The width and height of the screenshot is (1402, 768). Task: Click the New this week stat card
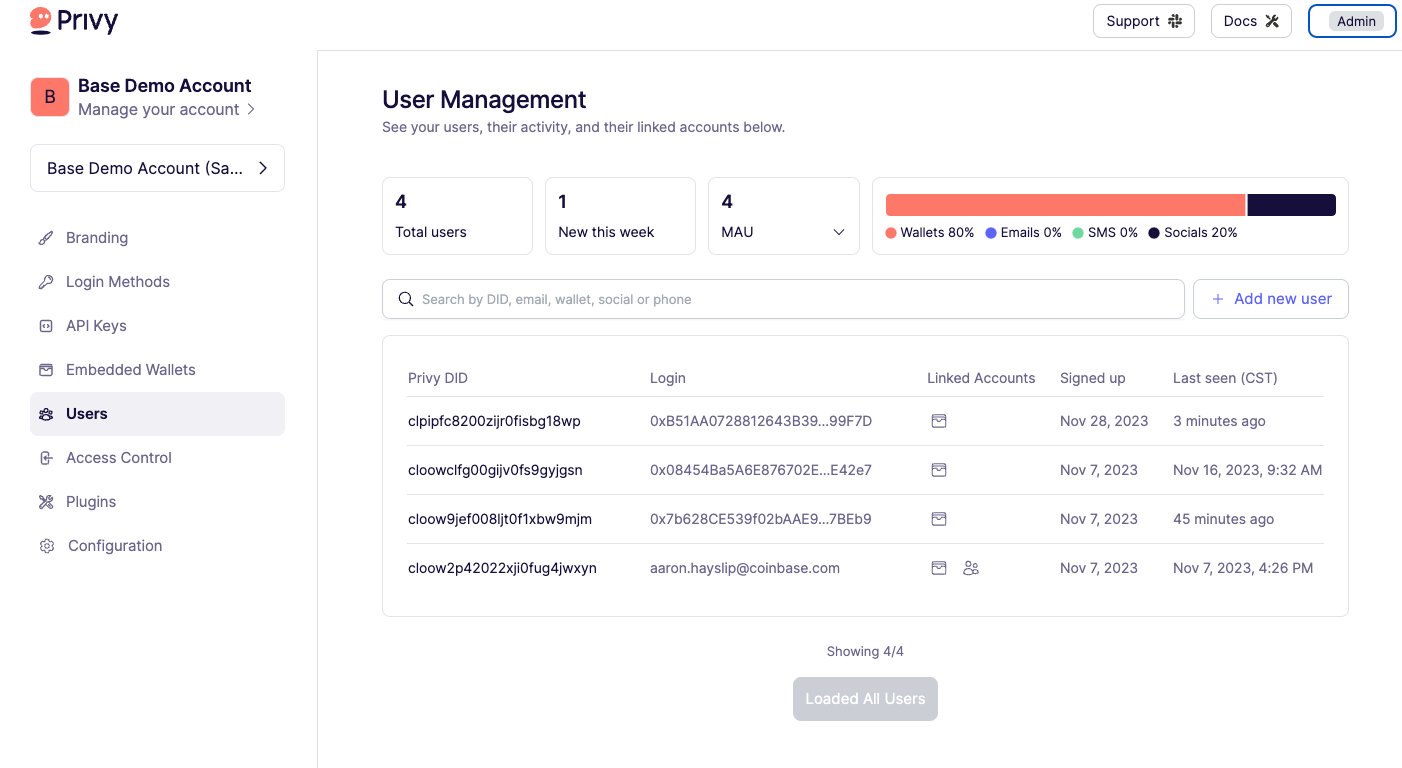(x=620, y=216)
